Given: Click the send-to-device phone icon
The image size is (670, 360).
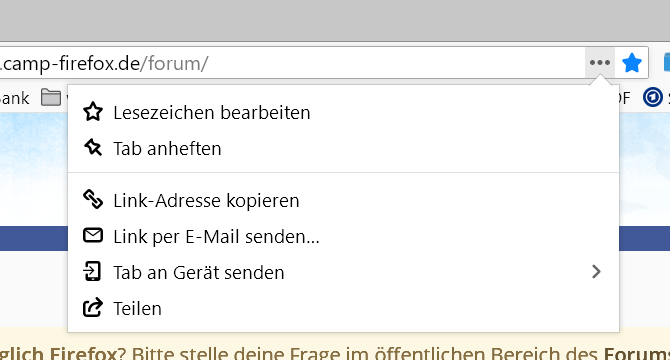Looking at the screenshot, I should tap(92, 272).
